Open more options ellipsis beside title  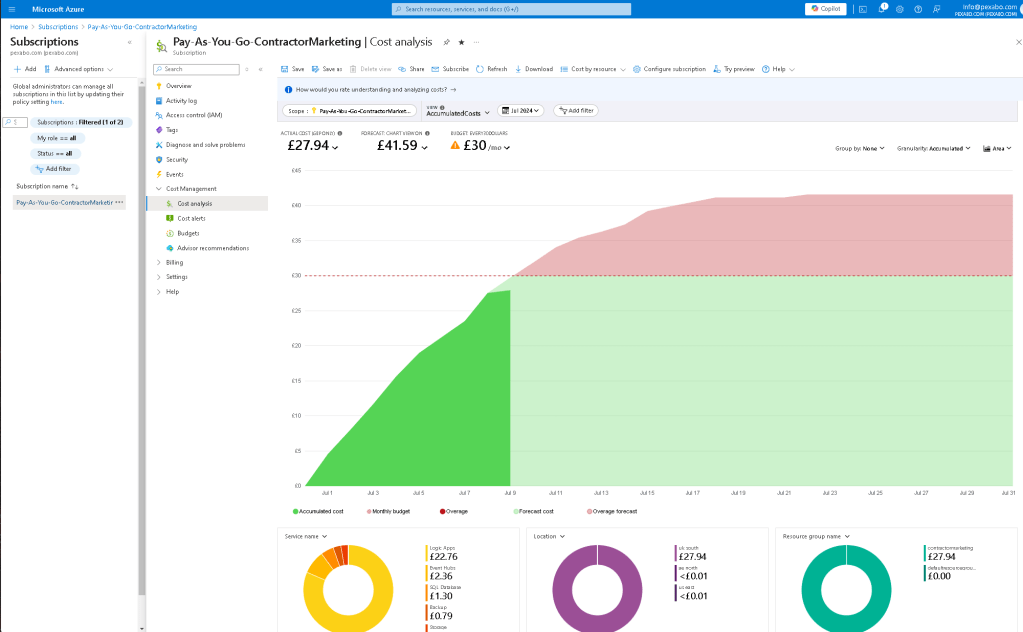[476, 42]
